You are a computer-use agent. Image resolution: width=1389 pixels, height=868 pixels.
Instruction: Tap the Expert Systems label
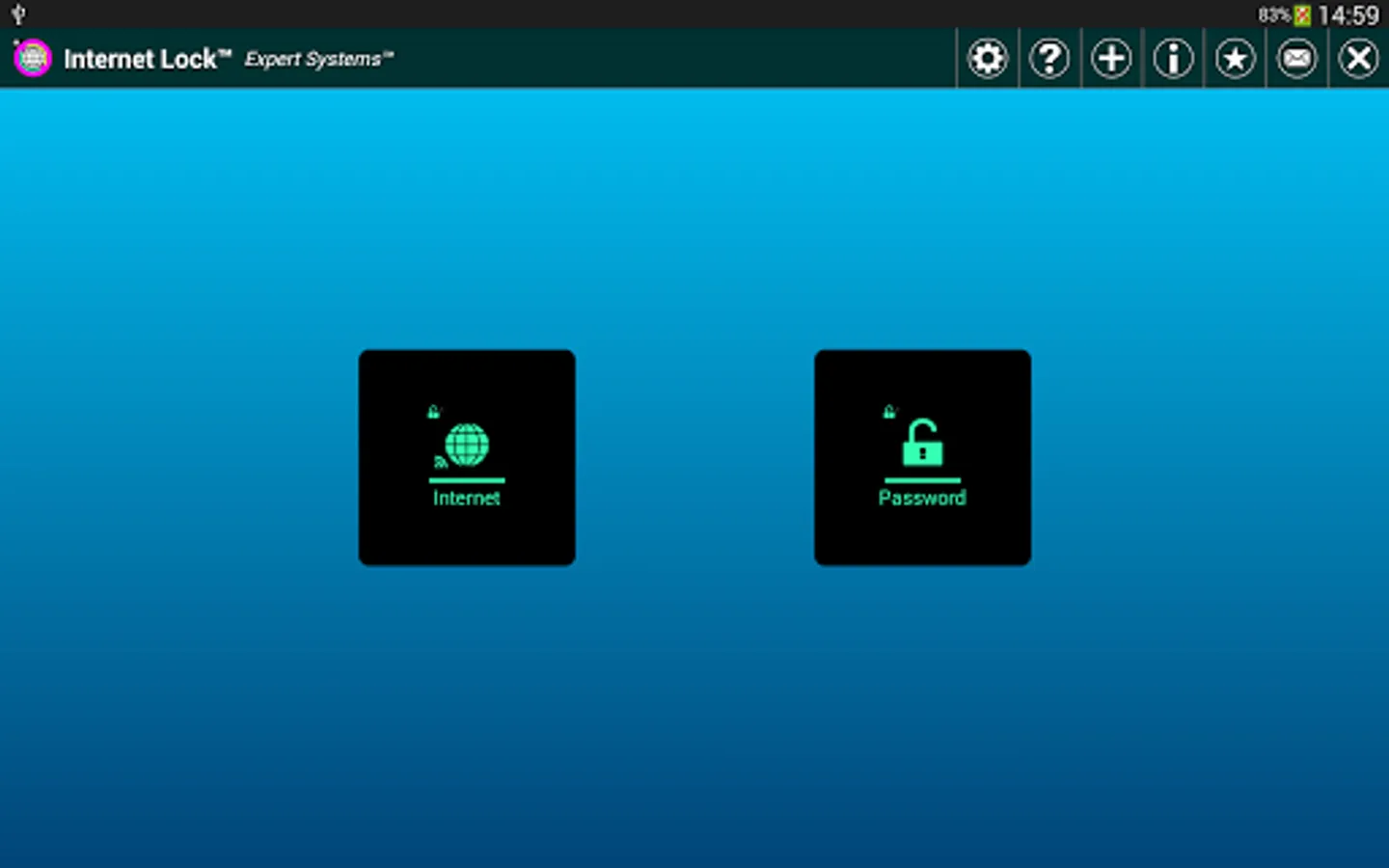tap(319, 59)
